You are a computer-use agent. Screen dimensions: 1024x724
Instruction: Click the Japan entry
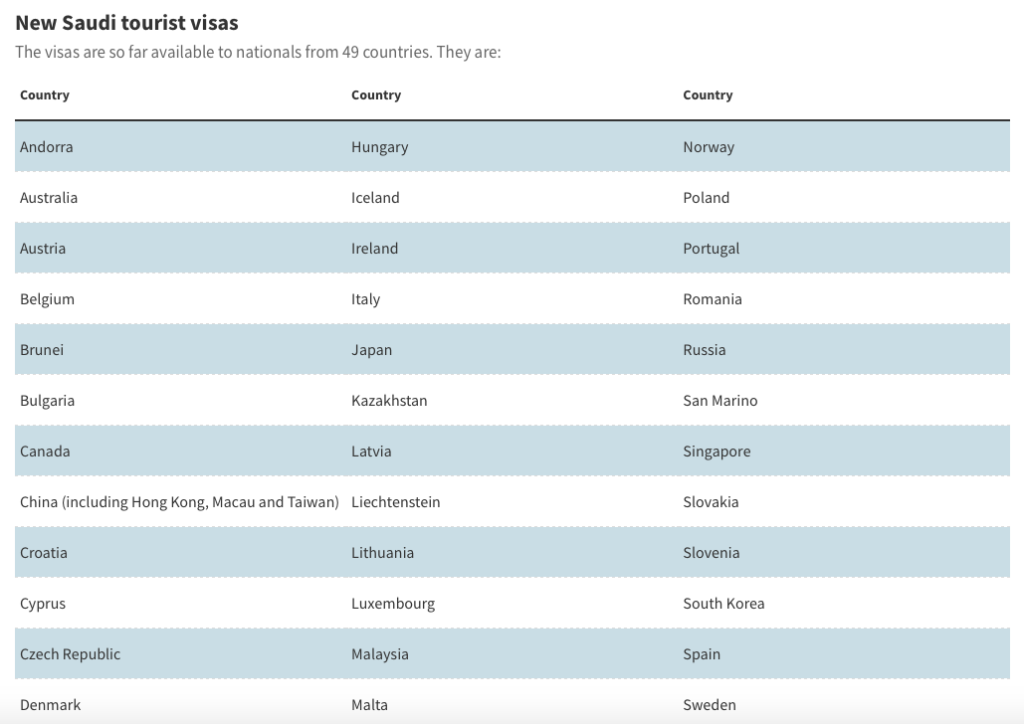point(372,350)
